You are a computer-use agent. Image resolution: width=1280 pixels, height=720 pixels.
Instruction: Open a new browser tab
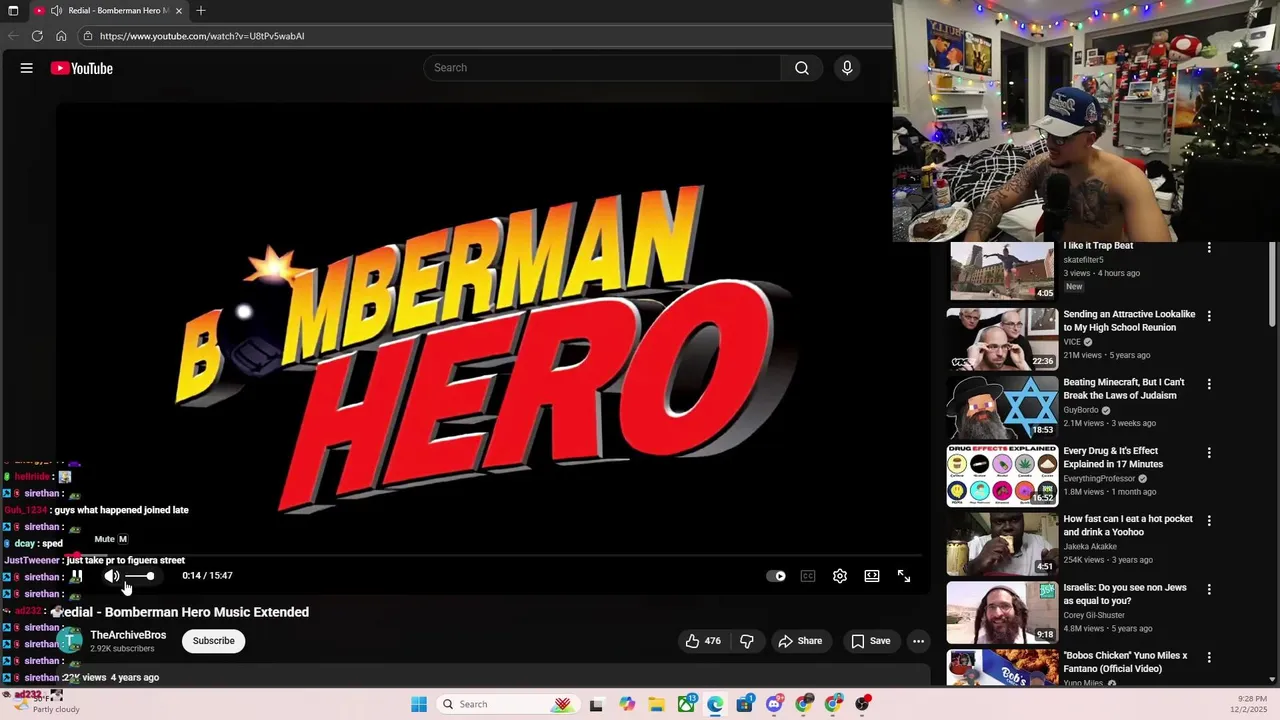coord(201,10)
